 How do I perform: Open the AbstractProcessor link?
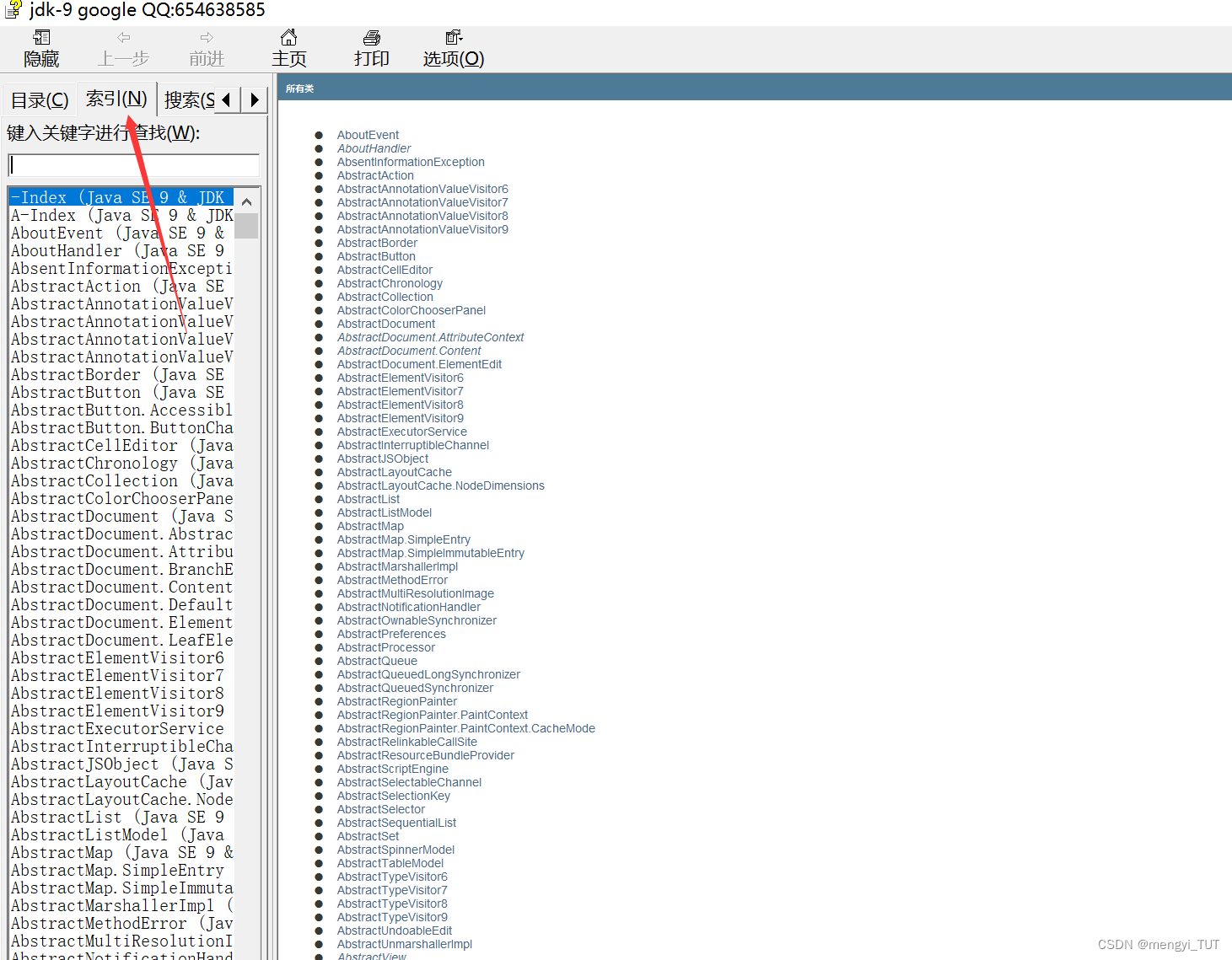[386, 647]
